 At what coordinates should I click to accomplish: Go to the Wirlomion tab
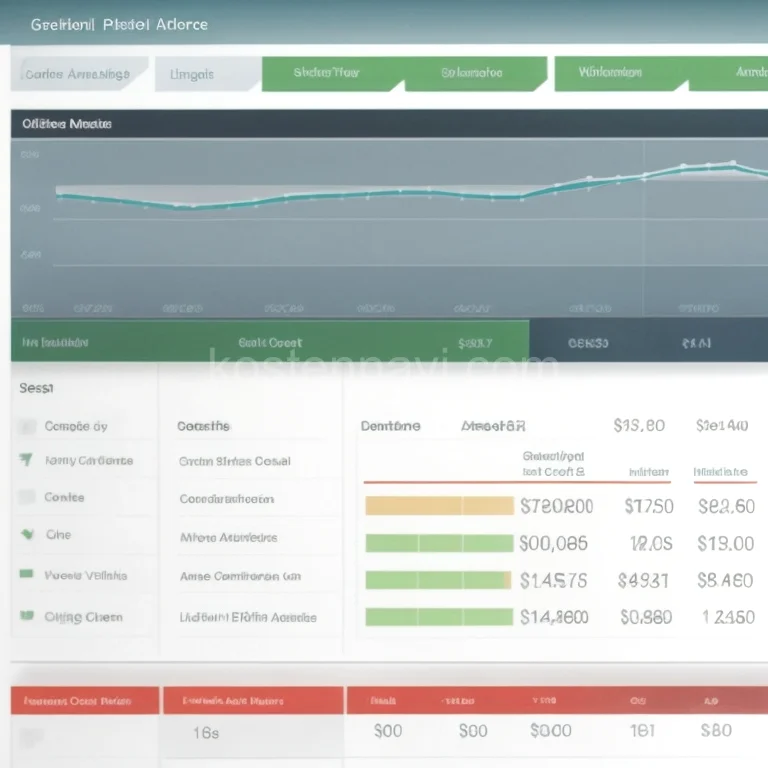(x=610, y=73)
